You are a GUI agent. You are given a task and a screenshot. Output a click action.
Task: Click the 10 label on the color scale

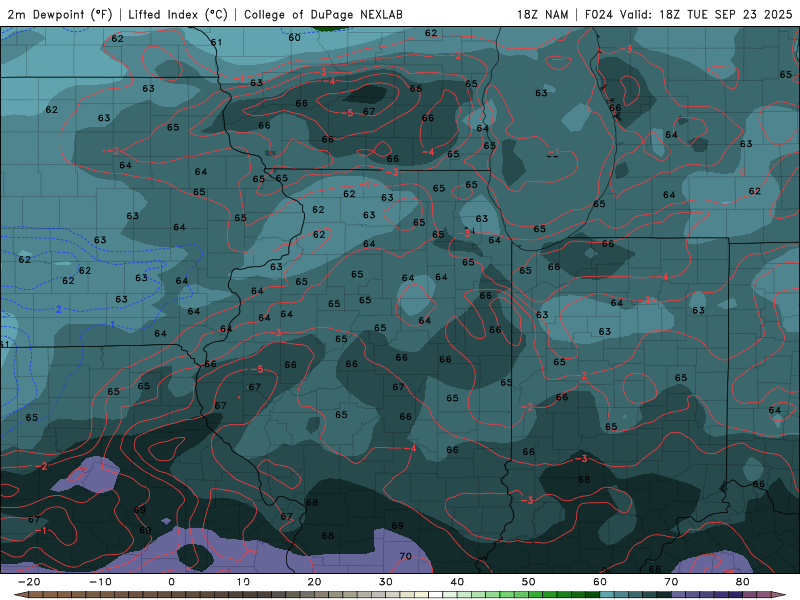point(243,582)
